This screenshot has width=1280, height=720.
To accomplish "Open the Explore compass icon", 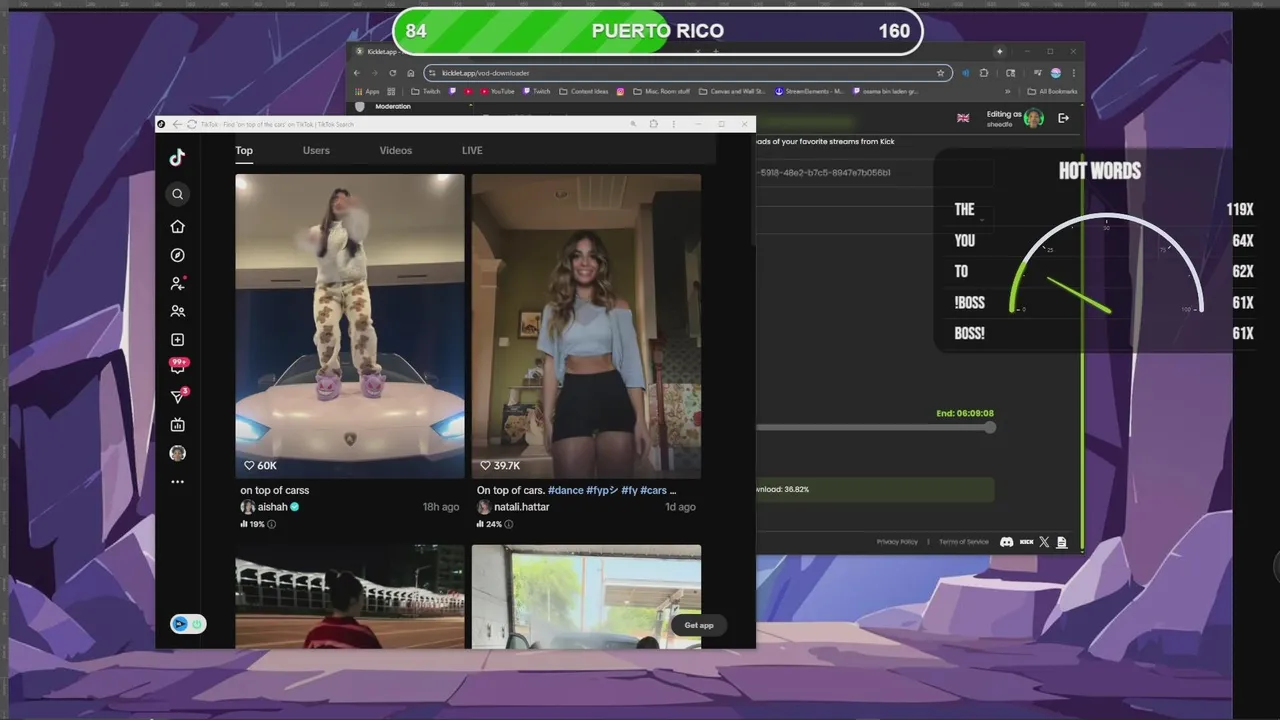I will [178, 255].
